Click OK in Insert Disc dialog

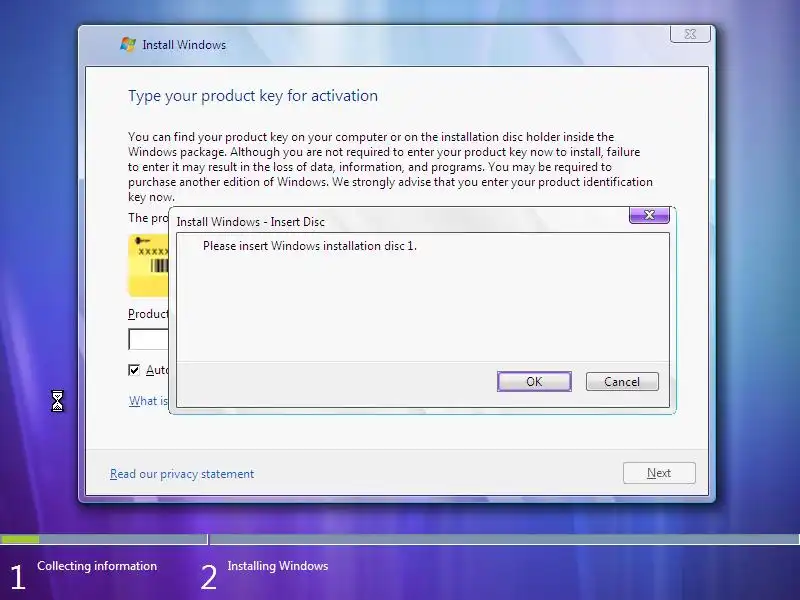pyautogui.click(x=534, y=382)
